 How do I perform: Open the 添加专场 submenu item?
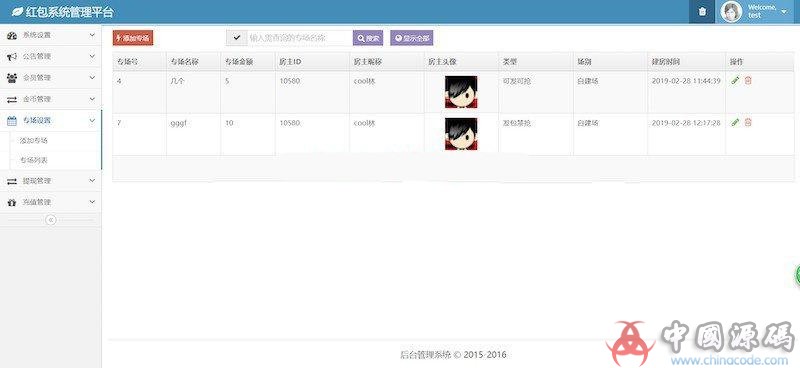tap(34, 140)
